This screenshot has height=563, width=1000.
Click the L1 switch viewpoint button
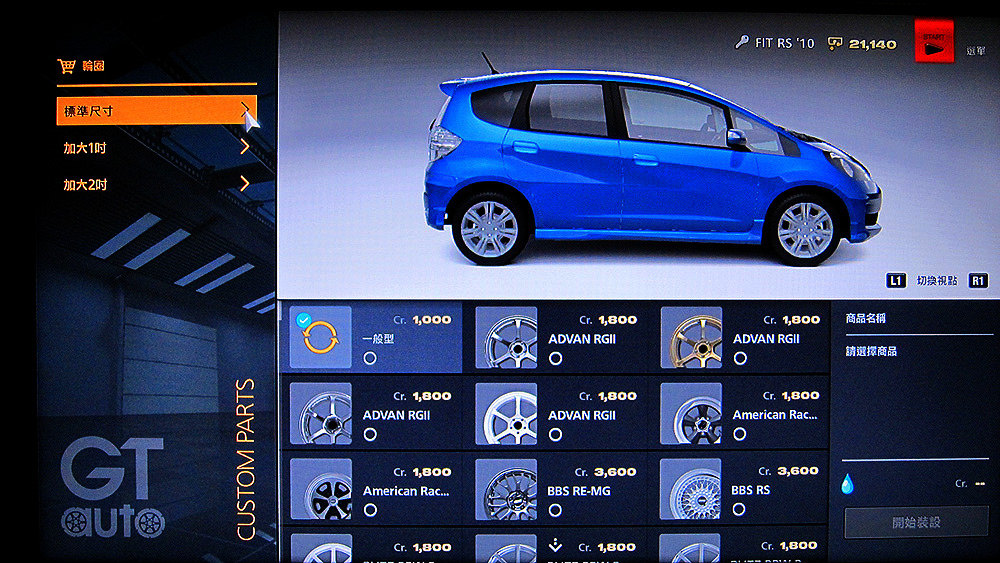tap(895, 281)
